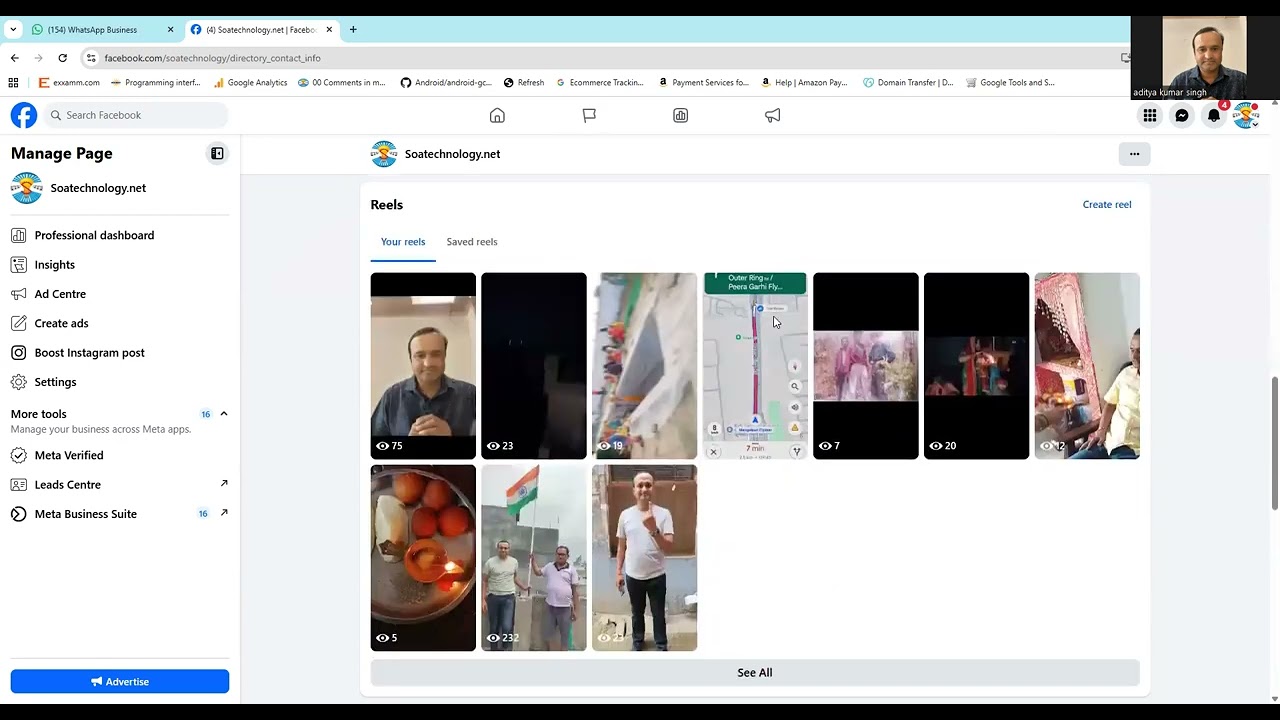Open the dark reel with 23 views
The width and height of the screenshot is (1280, 720).
coord(534,366)
